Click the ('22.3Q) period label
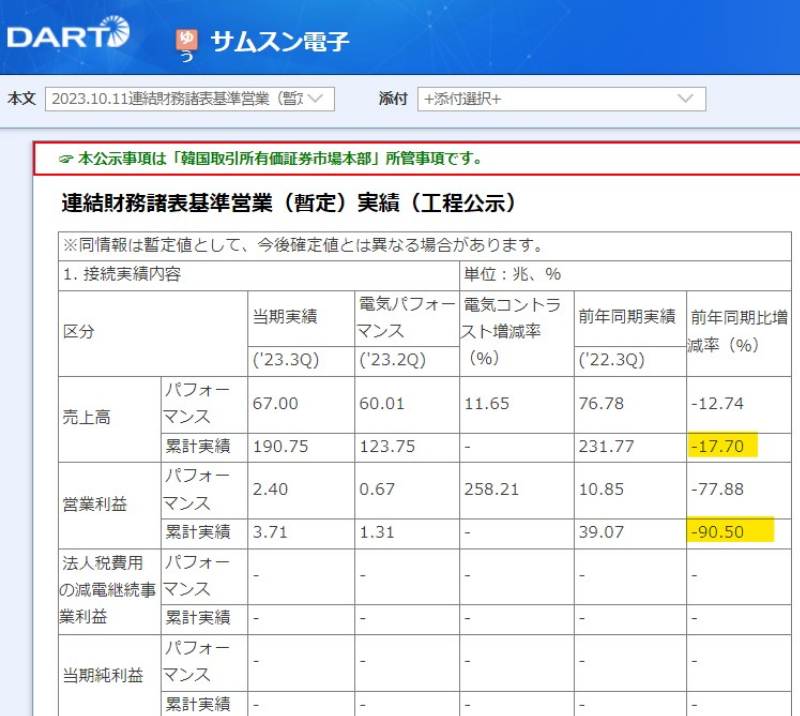 630,361
